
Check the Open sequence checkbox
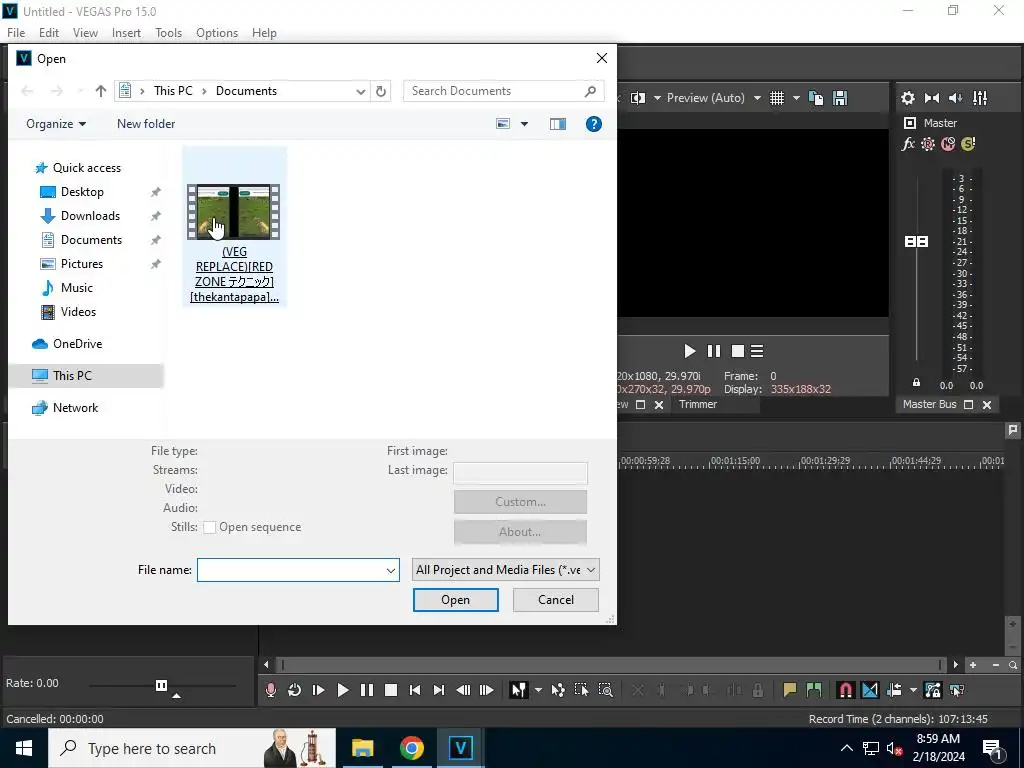coord(210,528)
